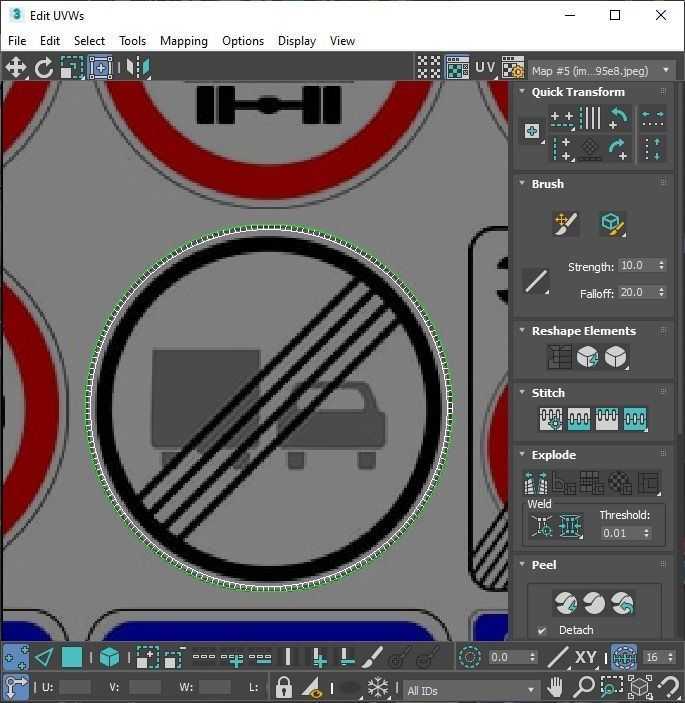
Task: Click the UV axis display button
Action: [485, 68]
